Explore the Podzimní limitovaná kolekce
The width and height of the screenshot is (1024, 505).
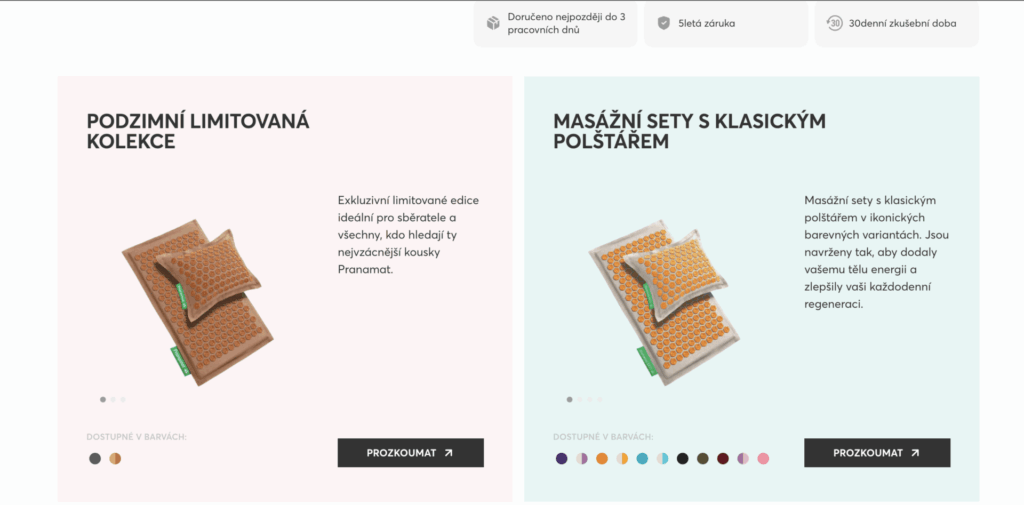point(410,453)
